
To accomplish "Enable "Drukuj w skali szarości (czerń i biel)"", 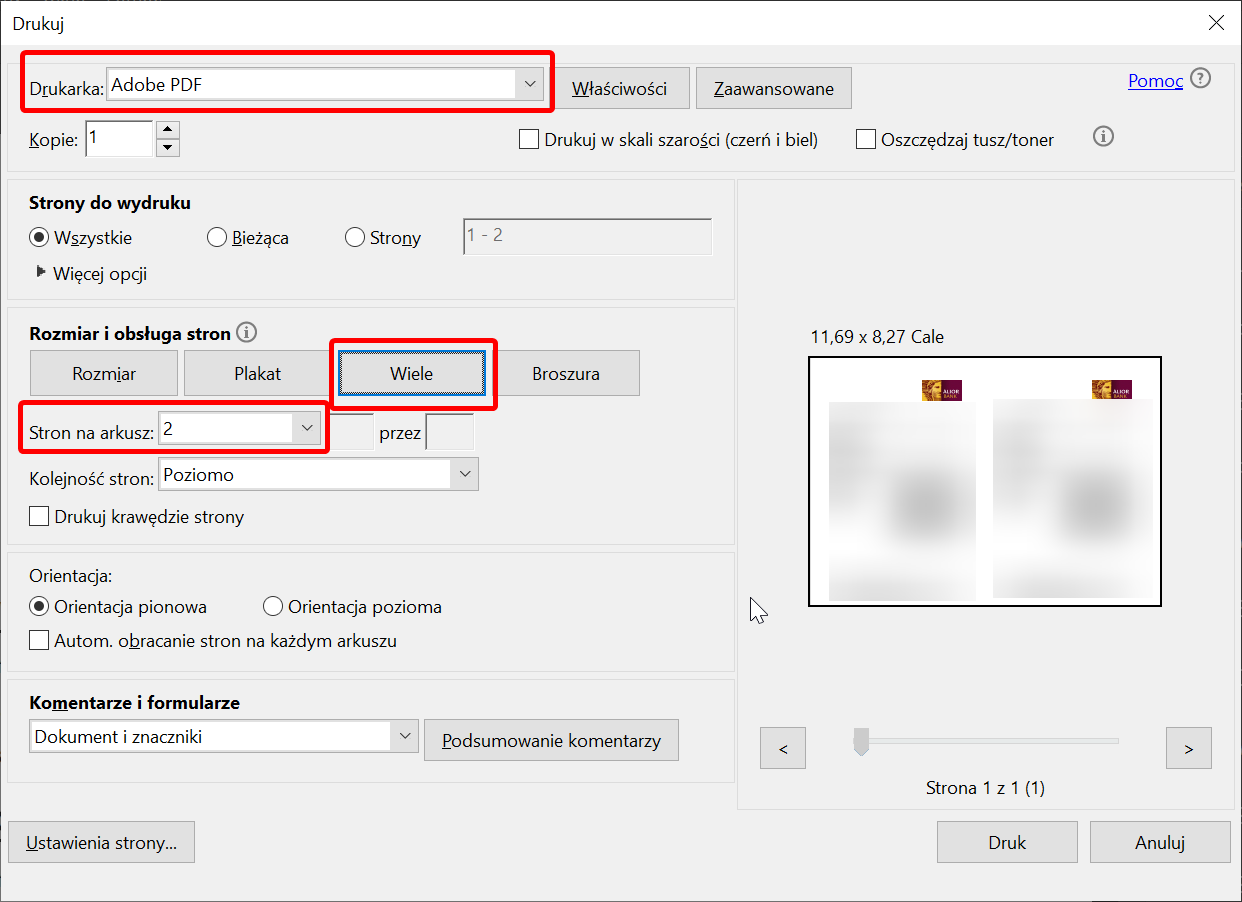I will [x=529, y=139].
